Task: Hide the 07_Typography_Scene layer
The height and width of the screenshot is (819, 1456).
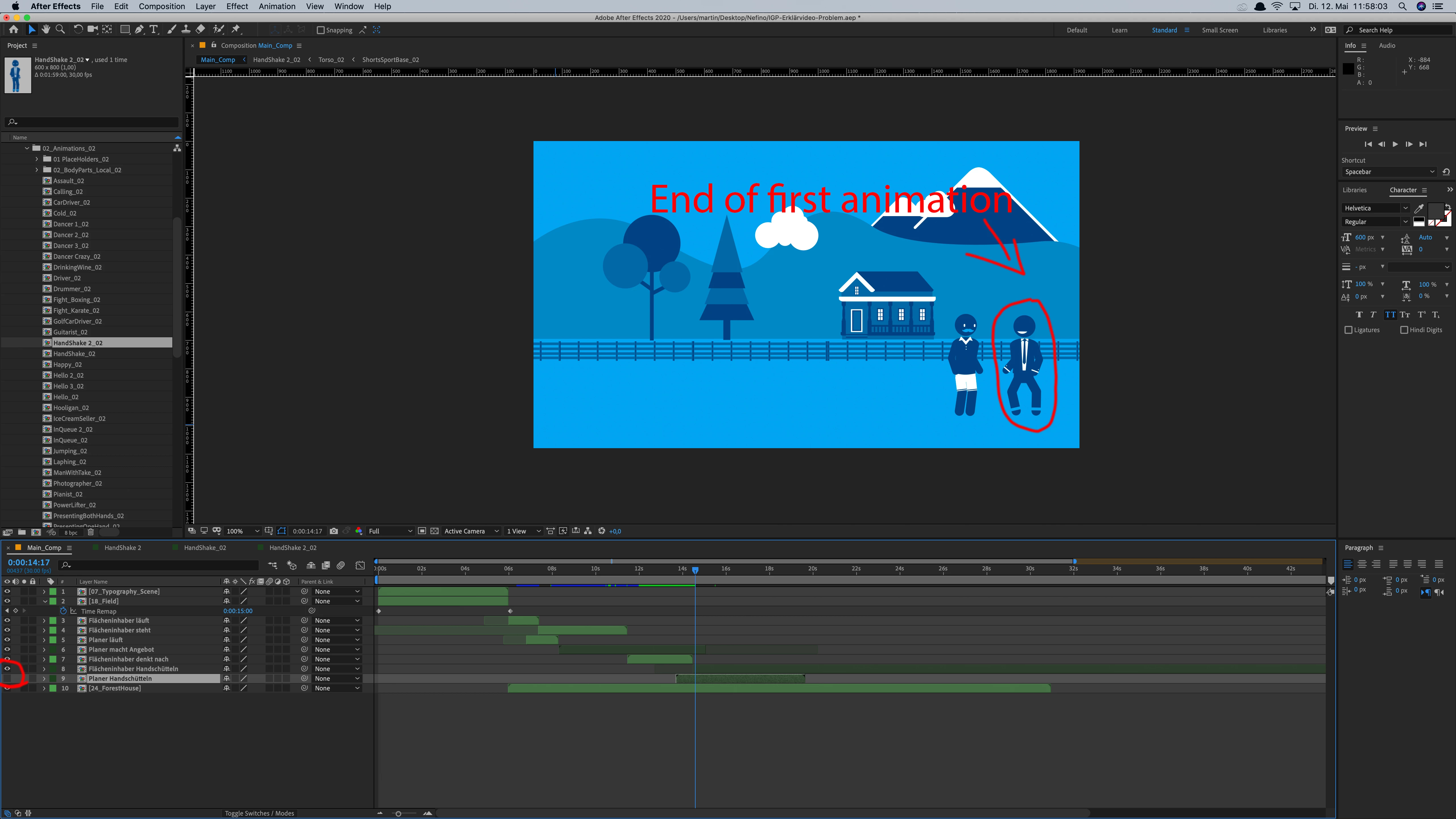Action: pyautogui.click(x=7, y=591)
